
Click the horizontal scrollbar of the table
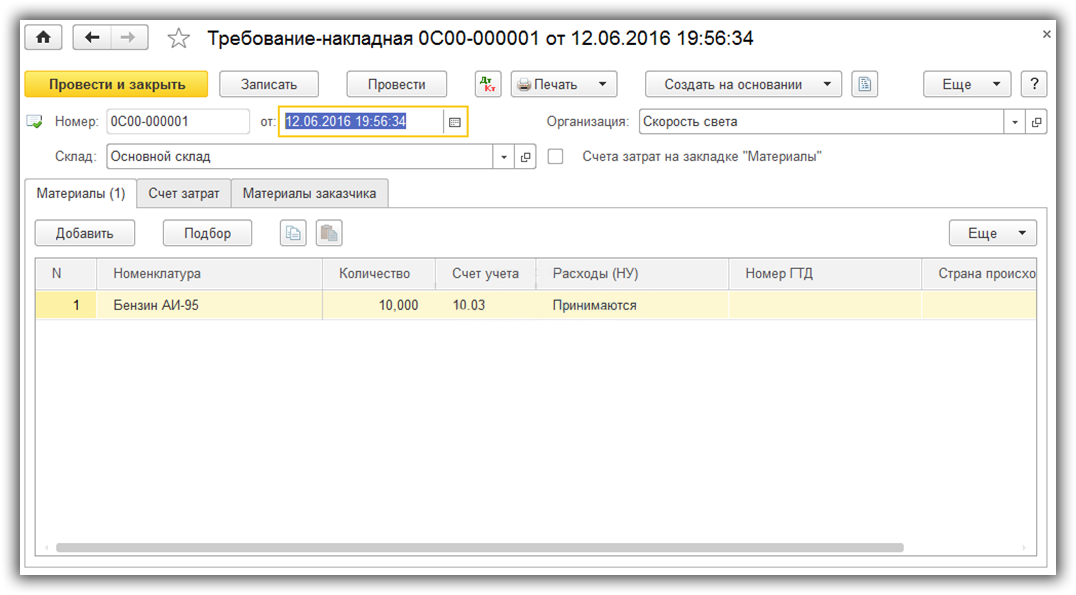480,548
